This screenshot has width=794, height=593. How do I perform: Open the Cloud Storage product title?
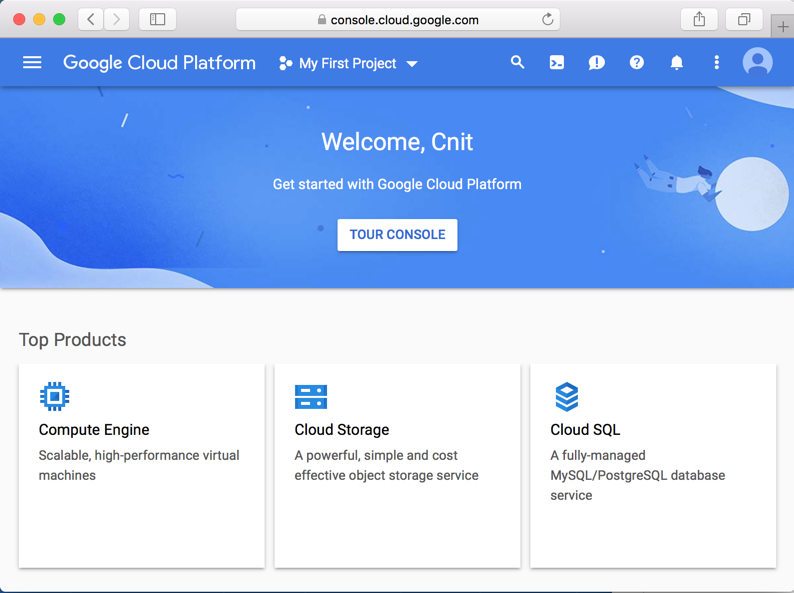click(342, 429)
